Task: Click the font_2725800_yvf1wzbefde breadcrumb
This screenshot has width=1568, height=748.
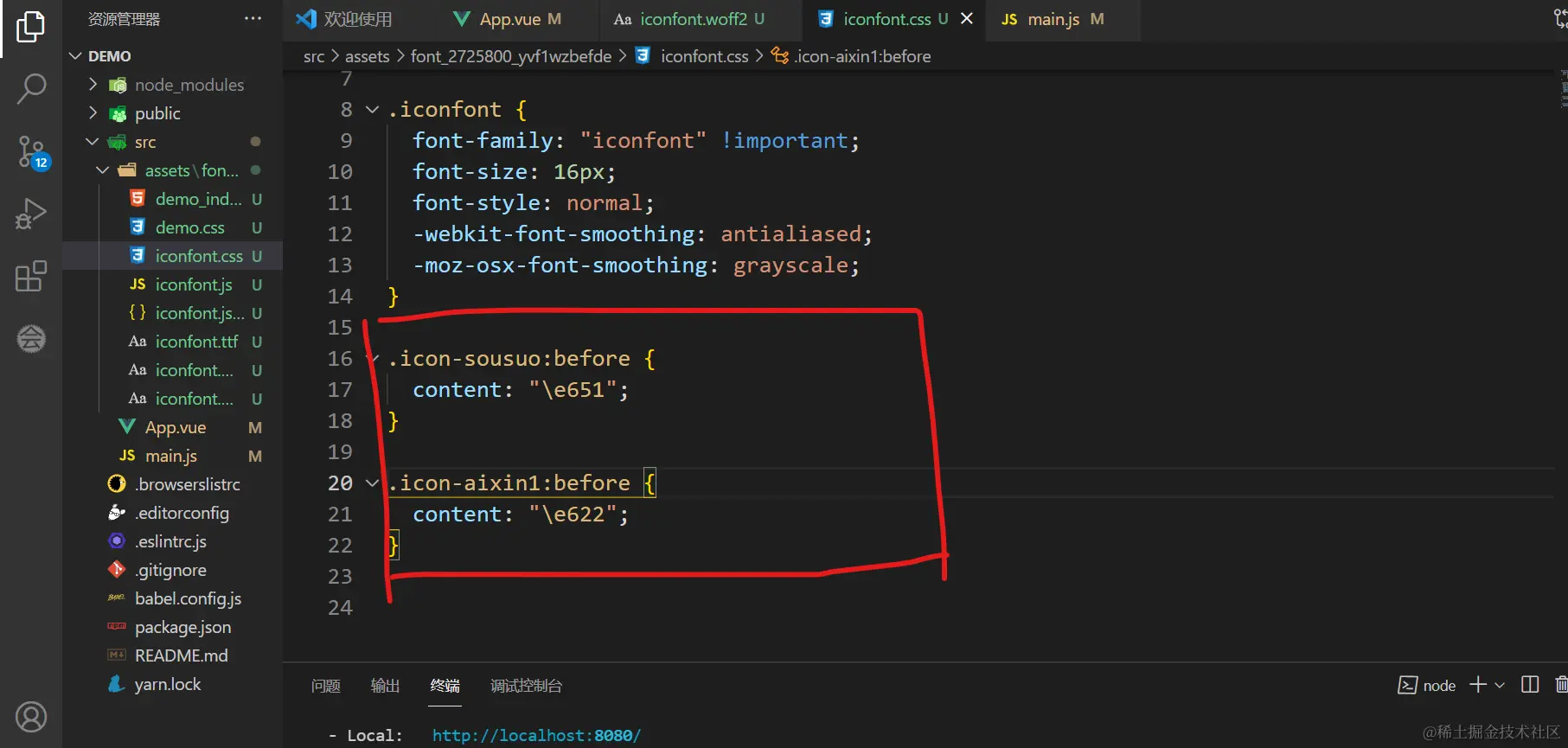Action: pyautogui.click(x=511, y=56)
